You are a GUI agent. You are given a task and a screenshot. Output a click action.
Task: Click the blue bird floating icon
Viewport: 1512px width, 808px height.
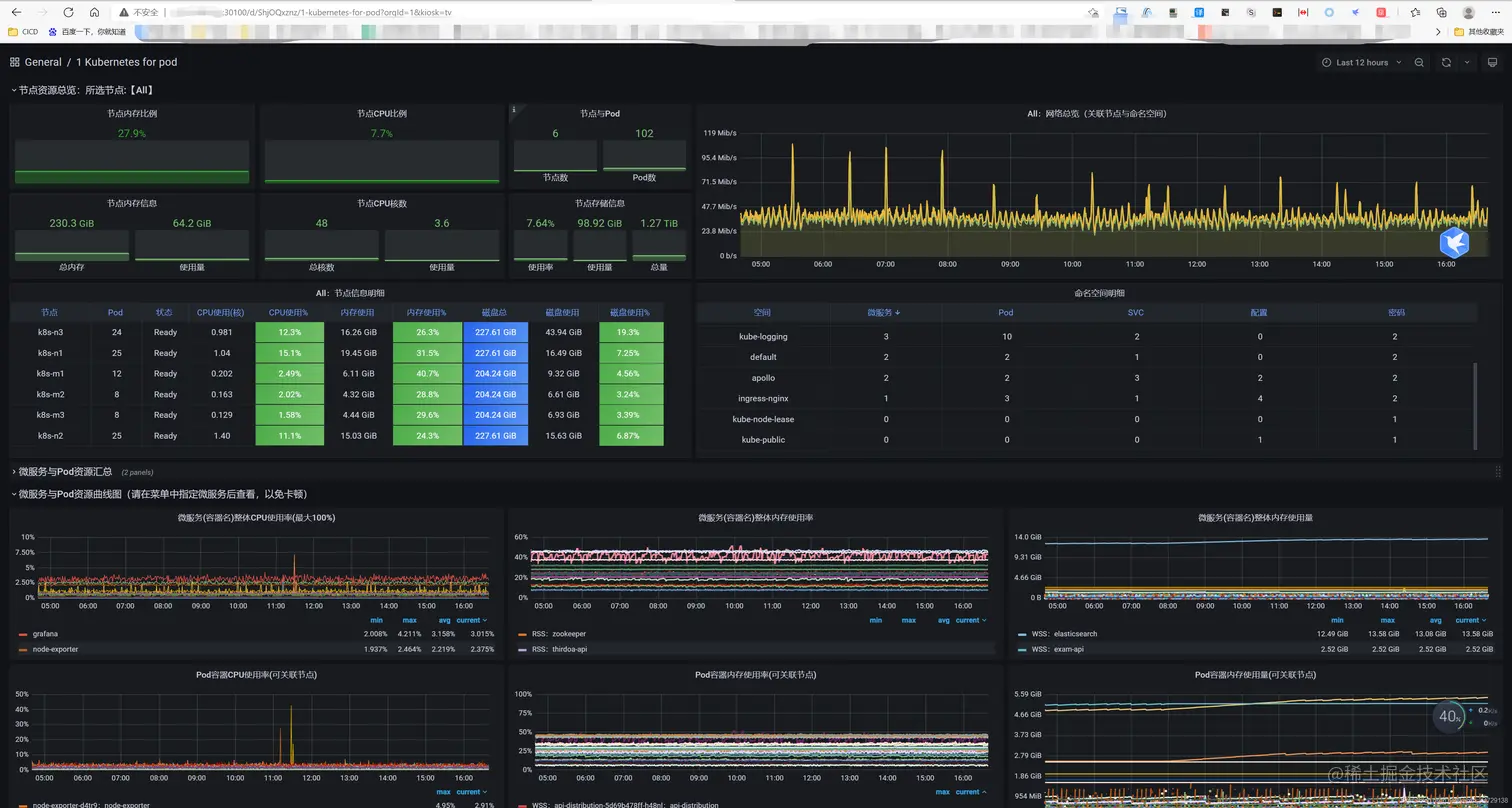pyautogui.click(x=1454, y=242)
